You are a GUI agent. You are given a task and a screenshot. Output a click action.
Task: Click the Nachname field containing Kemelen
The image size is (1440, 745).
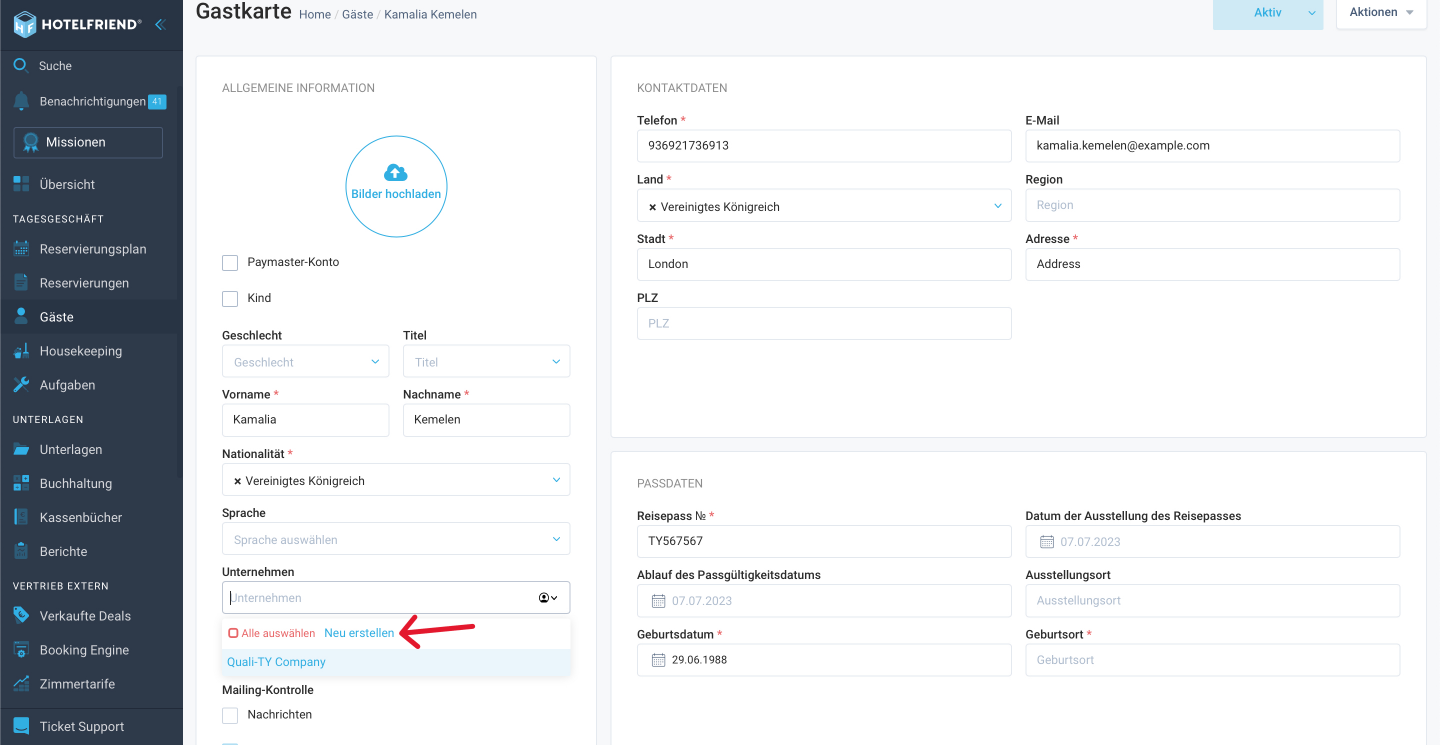click(486, 420)
